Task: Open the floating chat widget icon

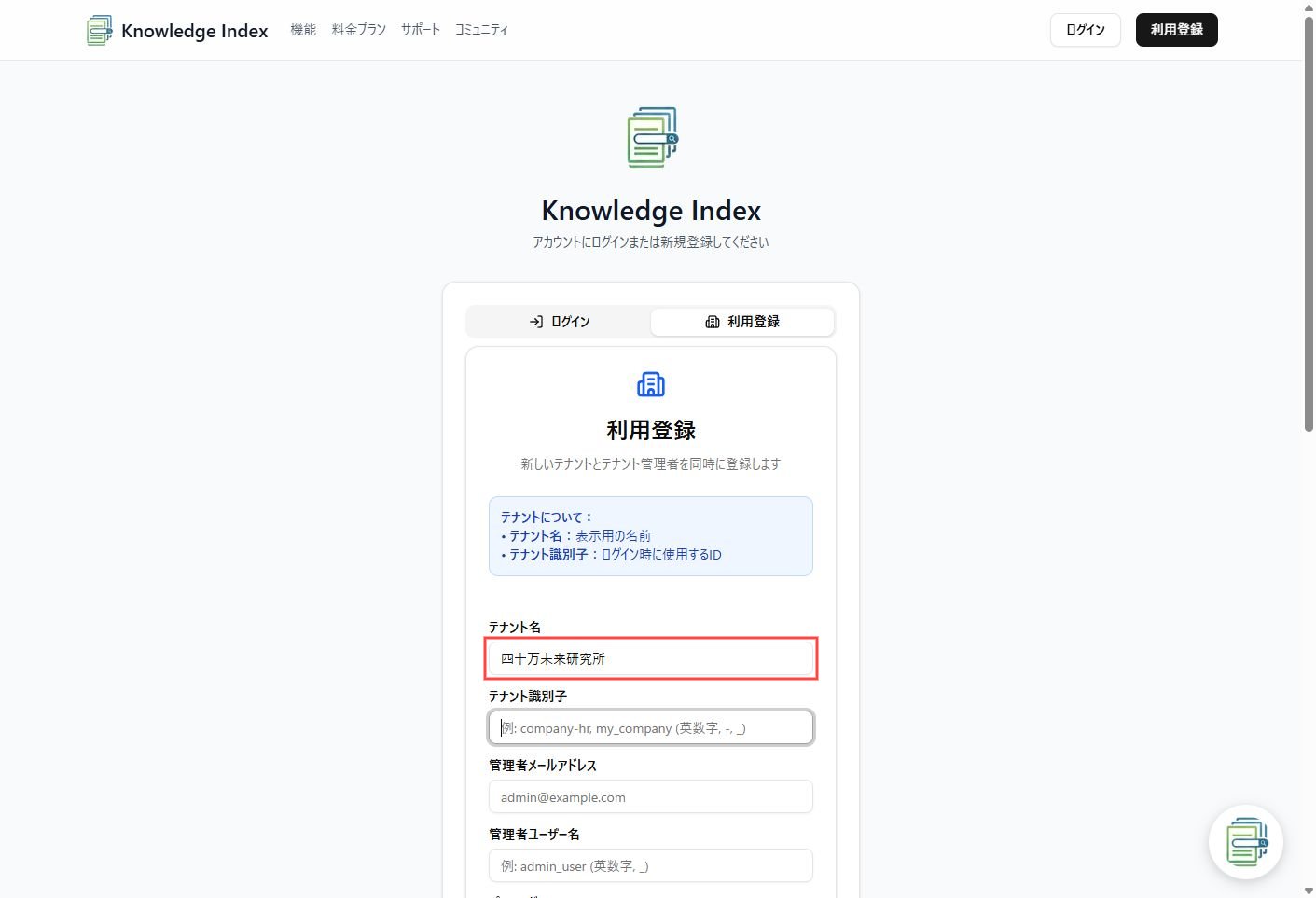Action: [x=1246, y=842]
